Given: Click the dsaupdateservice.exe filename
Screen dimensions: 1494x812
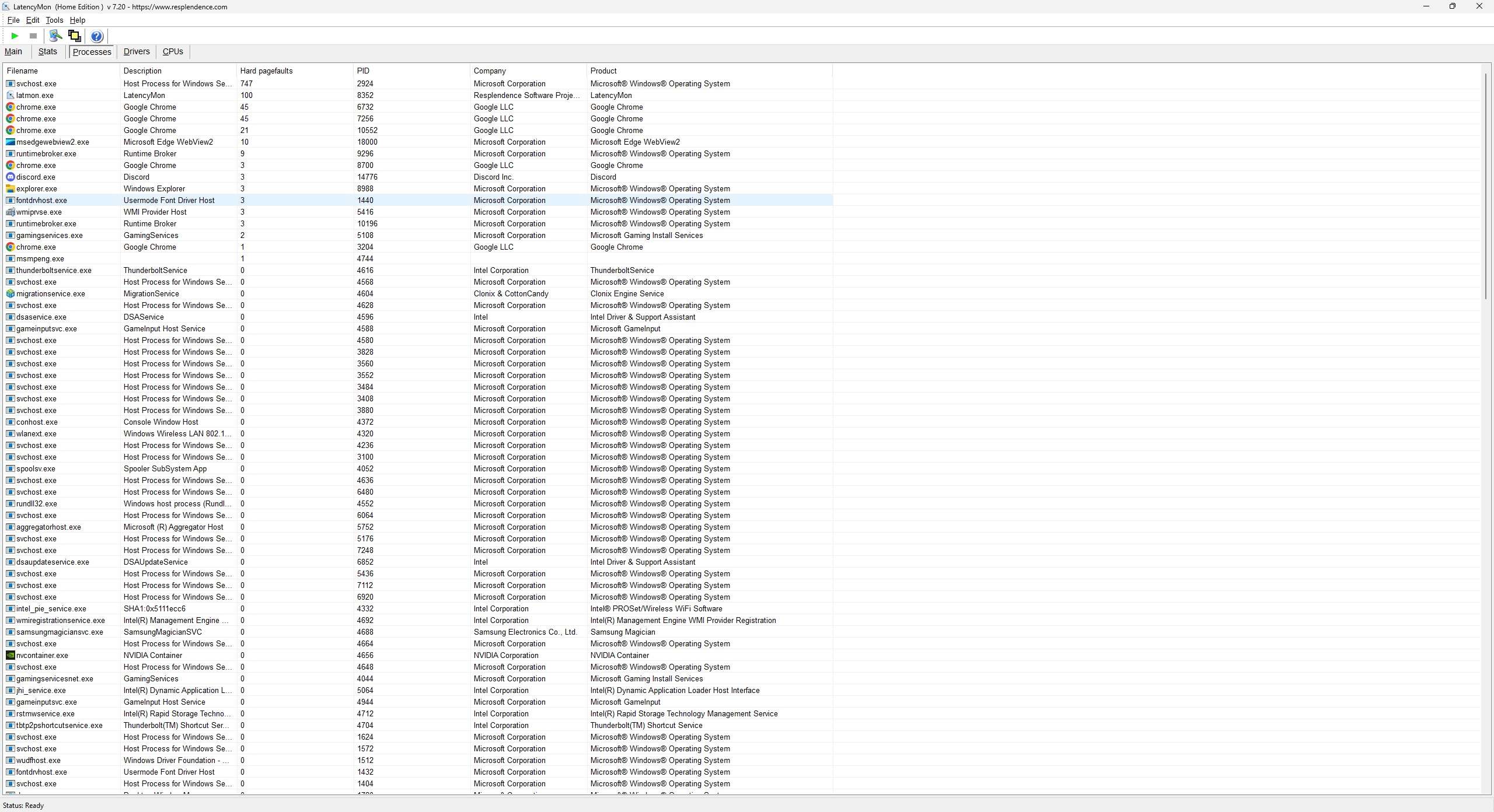Looking at the screenshot, I should tap(53, 562).
